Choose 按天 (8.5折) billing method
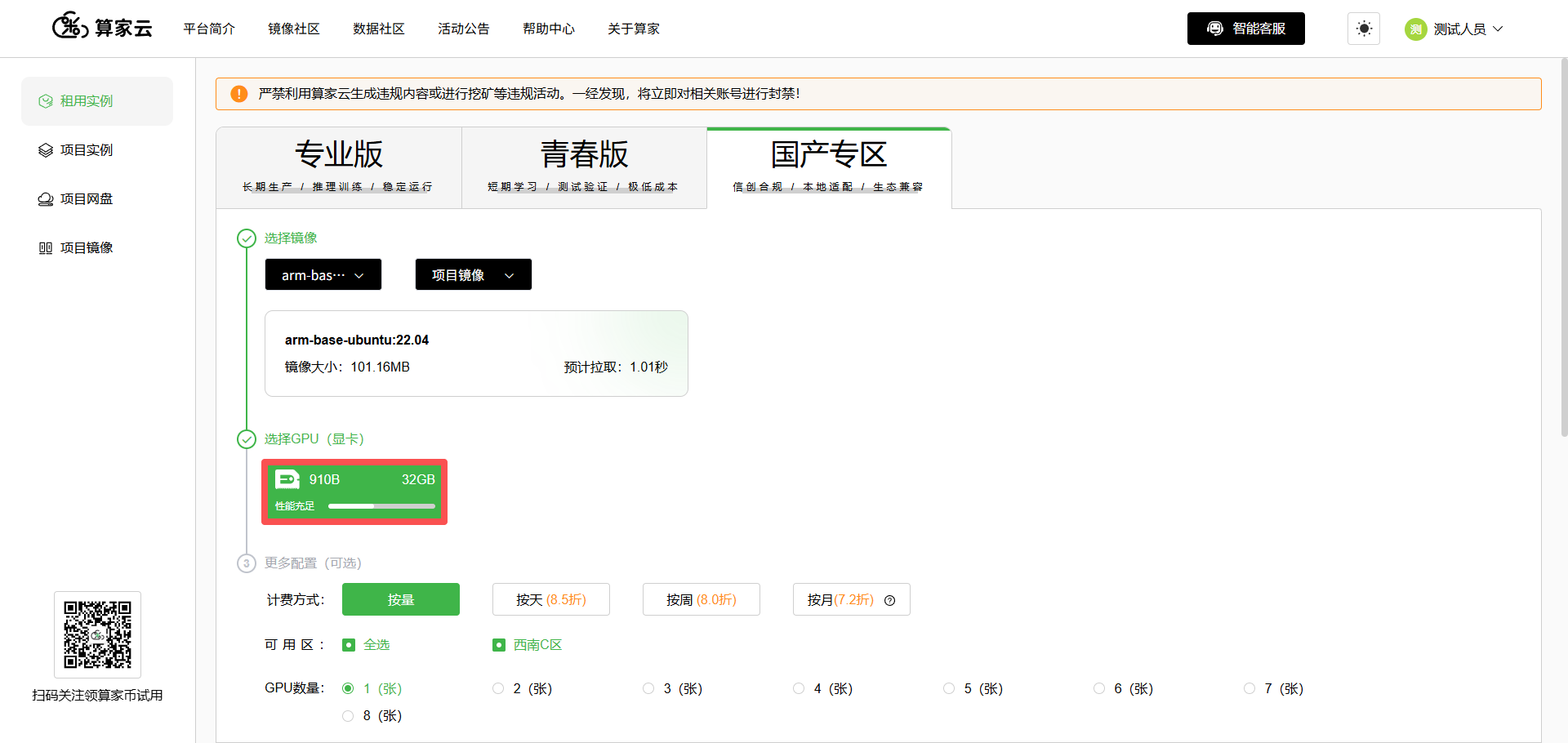The image size is (1568, 743). 551,599
